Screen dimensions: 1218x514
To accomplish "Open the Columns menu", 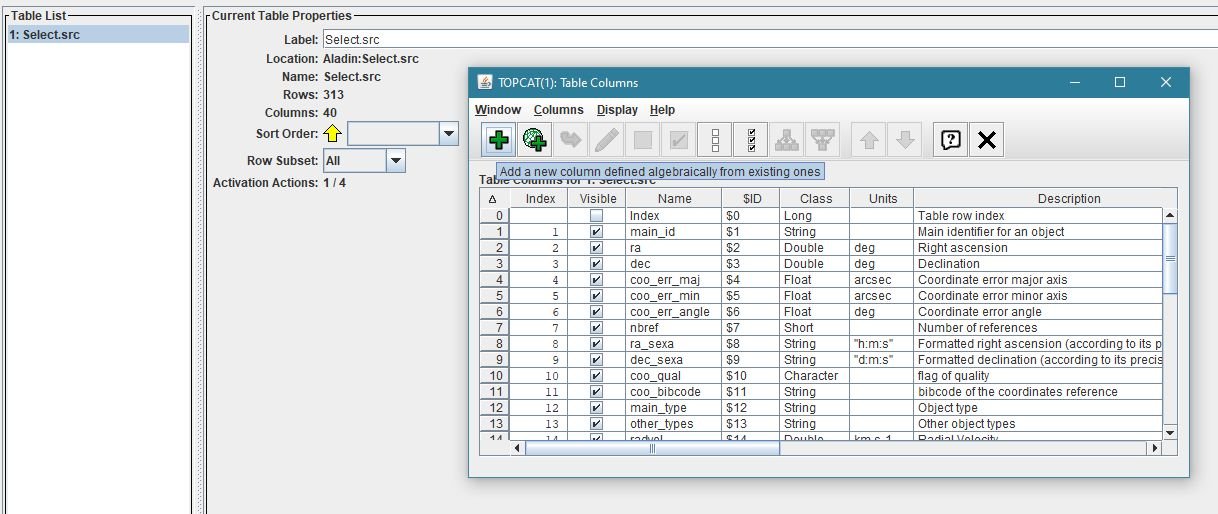I will point(558,110).
